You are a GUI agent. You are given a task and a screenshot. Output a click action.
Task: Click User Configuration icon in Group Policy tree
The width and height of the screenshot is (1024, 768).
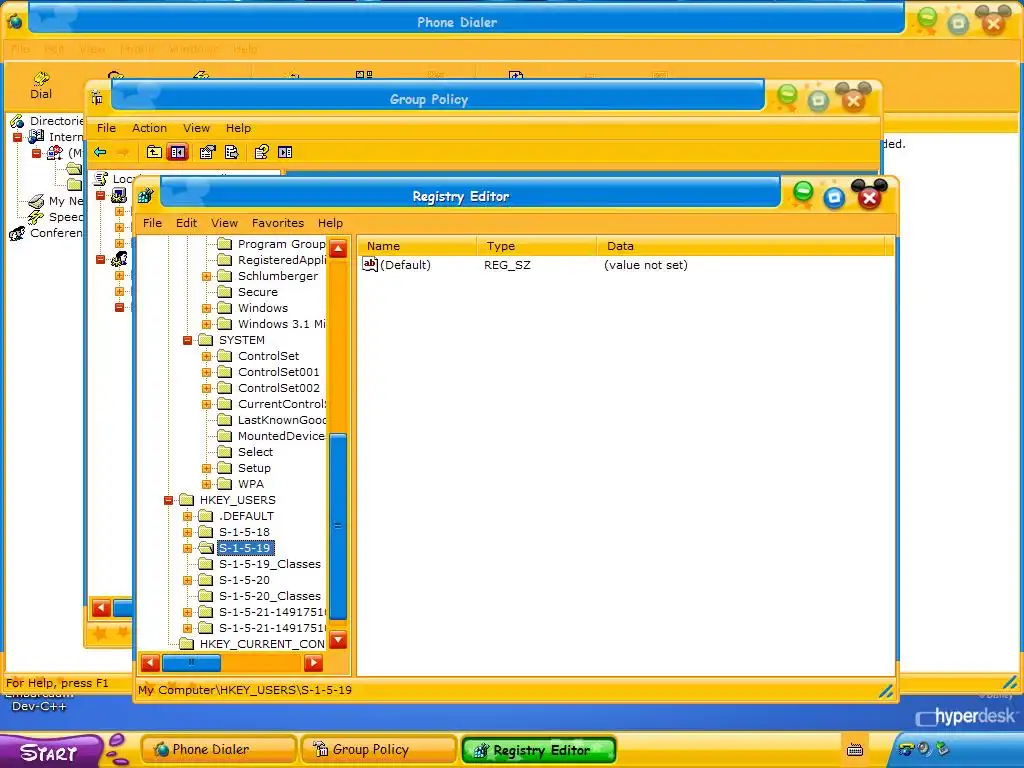click(x=119, y=259)
